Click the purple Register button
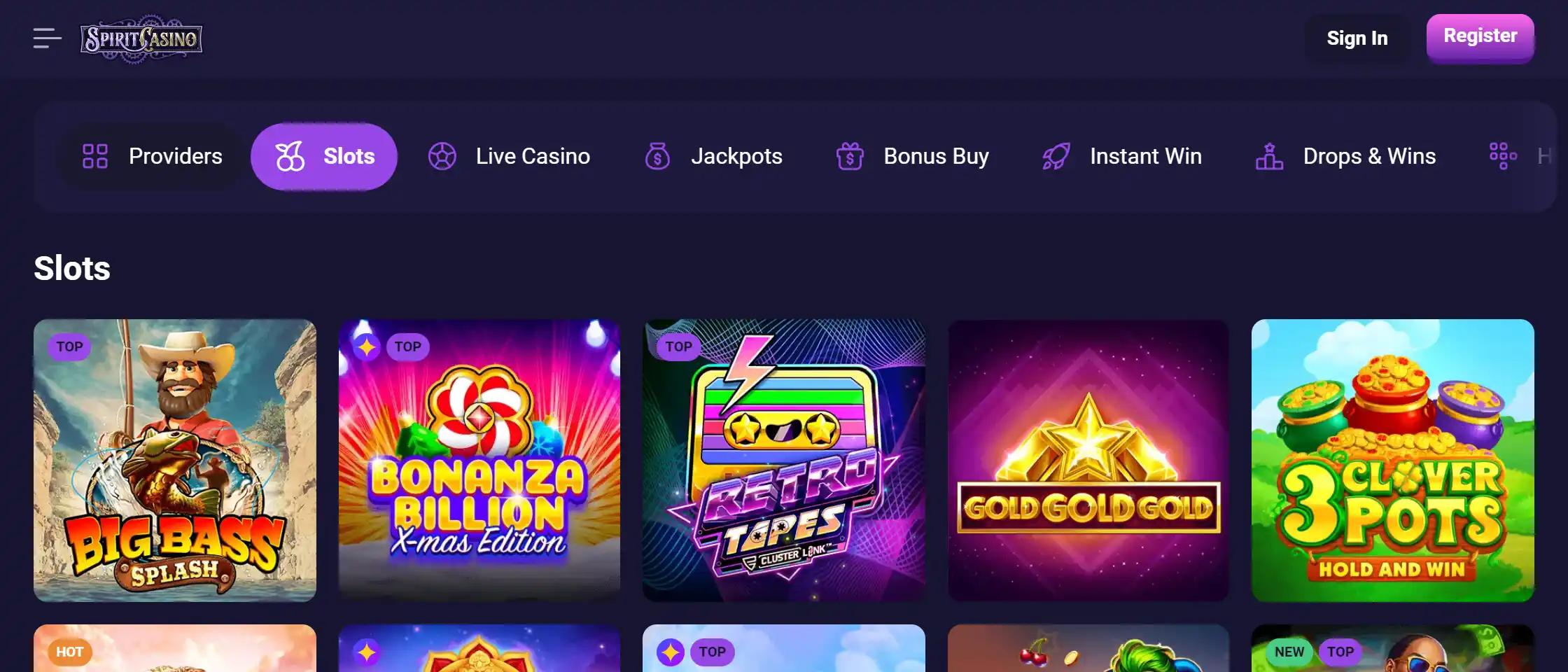 point(1480,37)
